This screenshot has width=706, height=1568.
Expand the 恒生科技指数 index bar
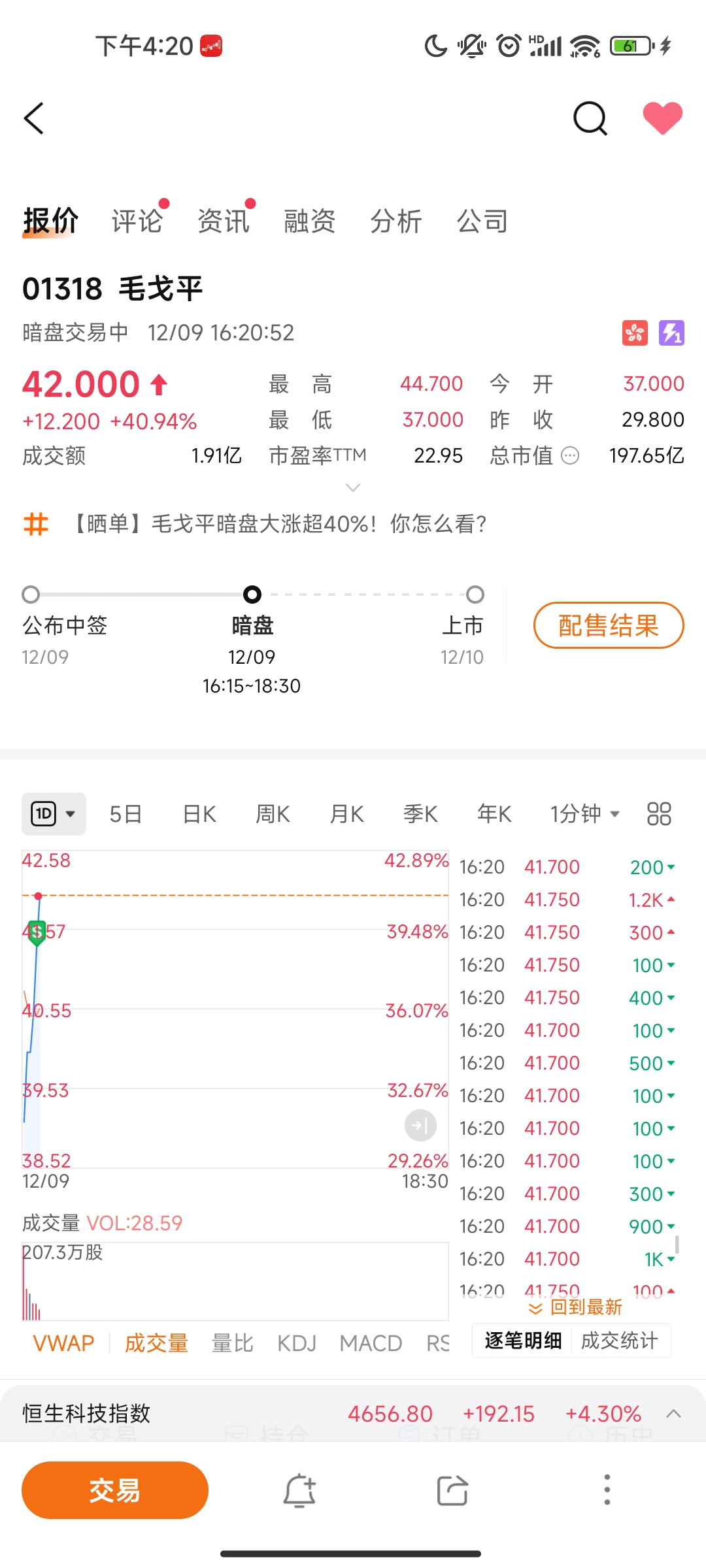[673, 1414]
